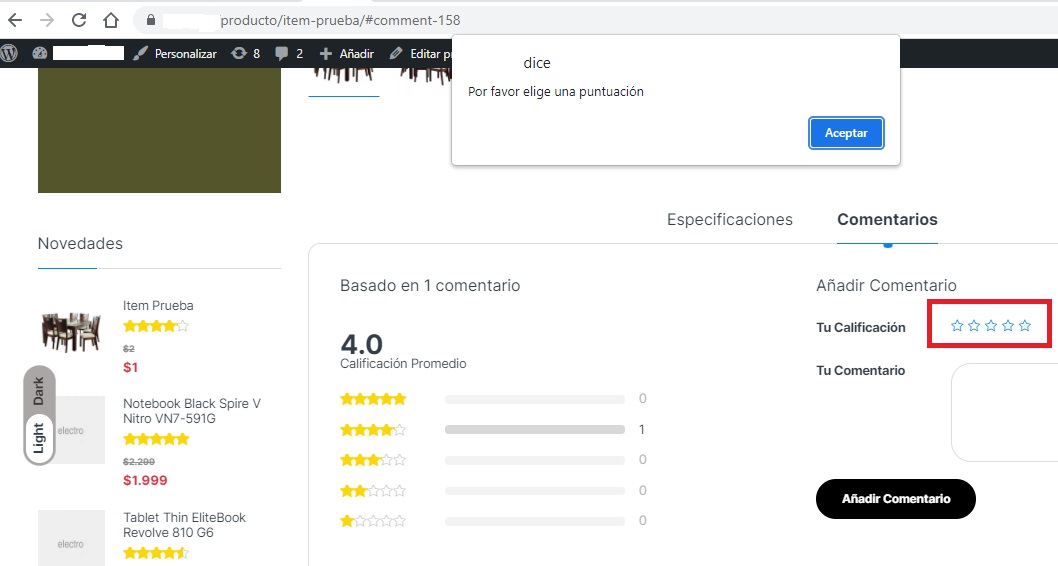Click Notebook star rating in Novedades

click(156, 439)
